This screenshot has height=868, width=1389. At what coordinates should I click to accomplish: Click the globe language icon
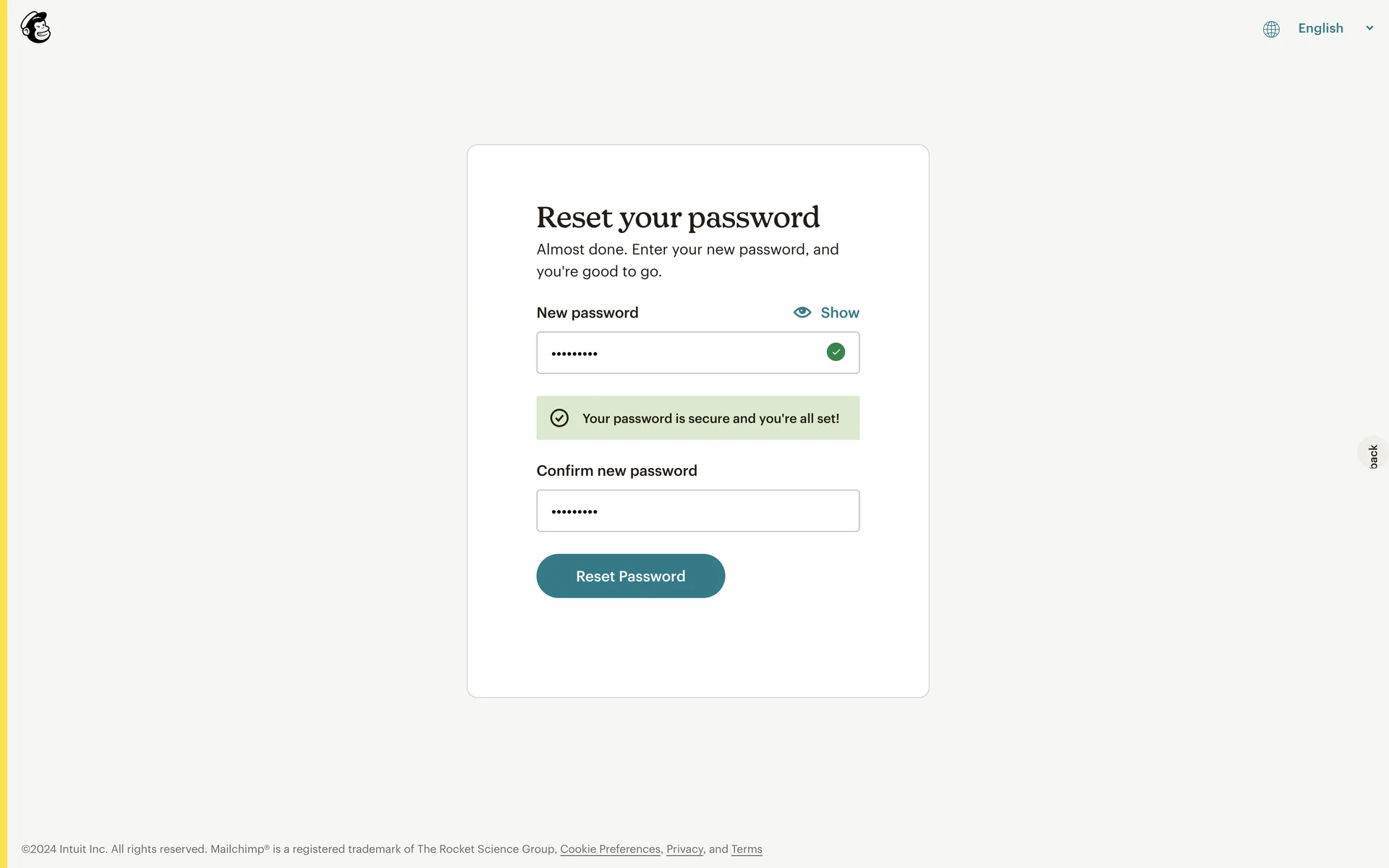(1271, 29)
